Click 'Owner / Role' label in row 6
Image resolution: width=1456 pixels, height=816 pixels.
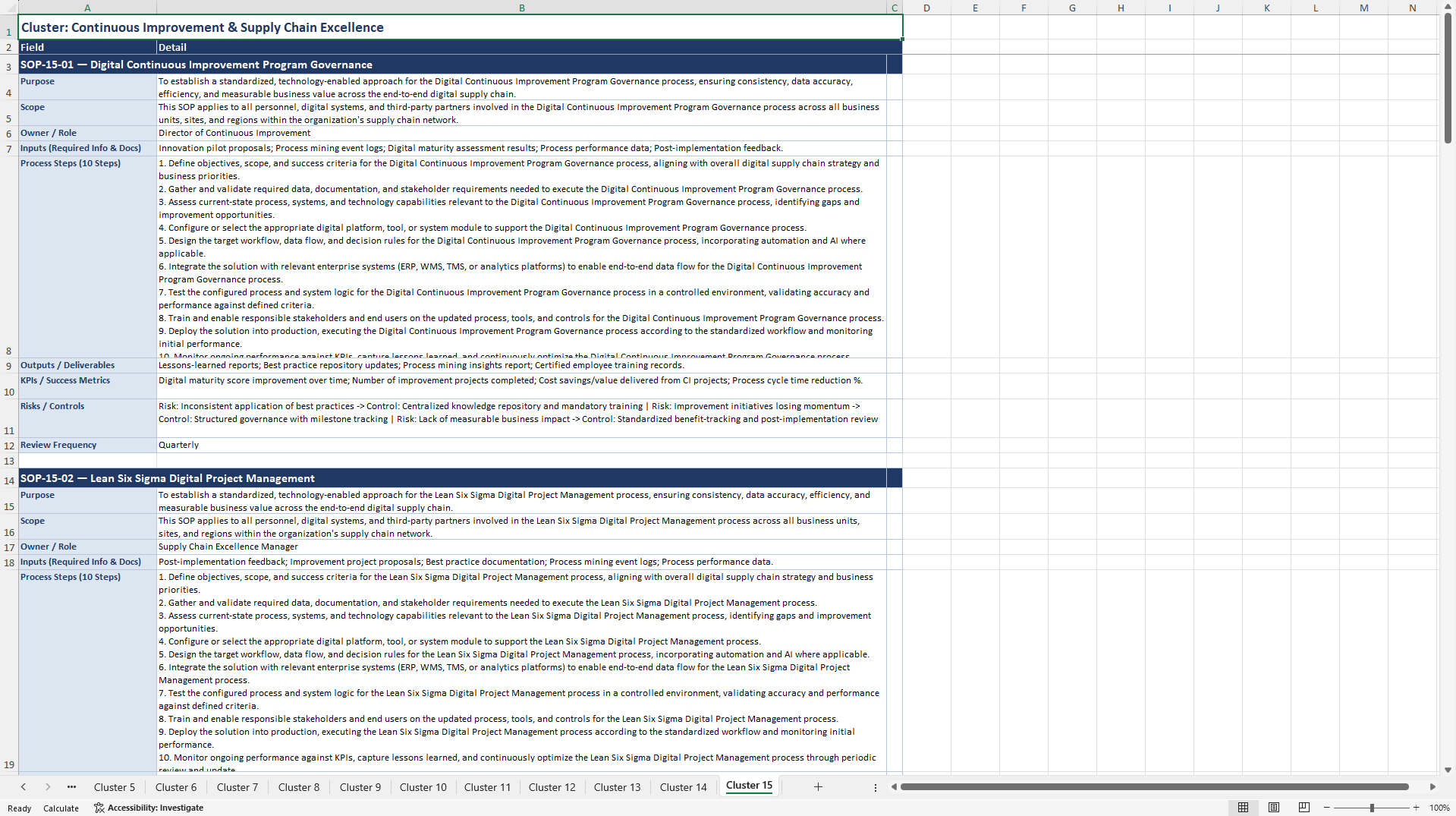coord(87,133)
